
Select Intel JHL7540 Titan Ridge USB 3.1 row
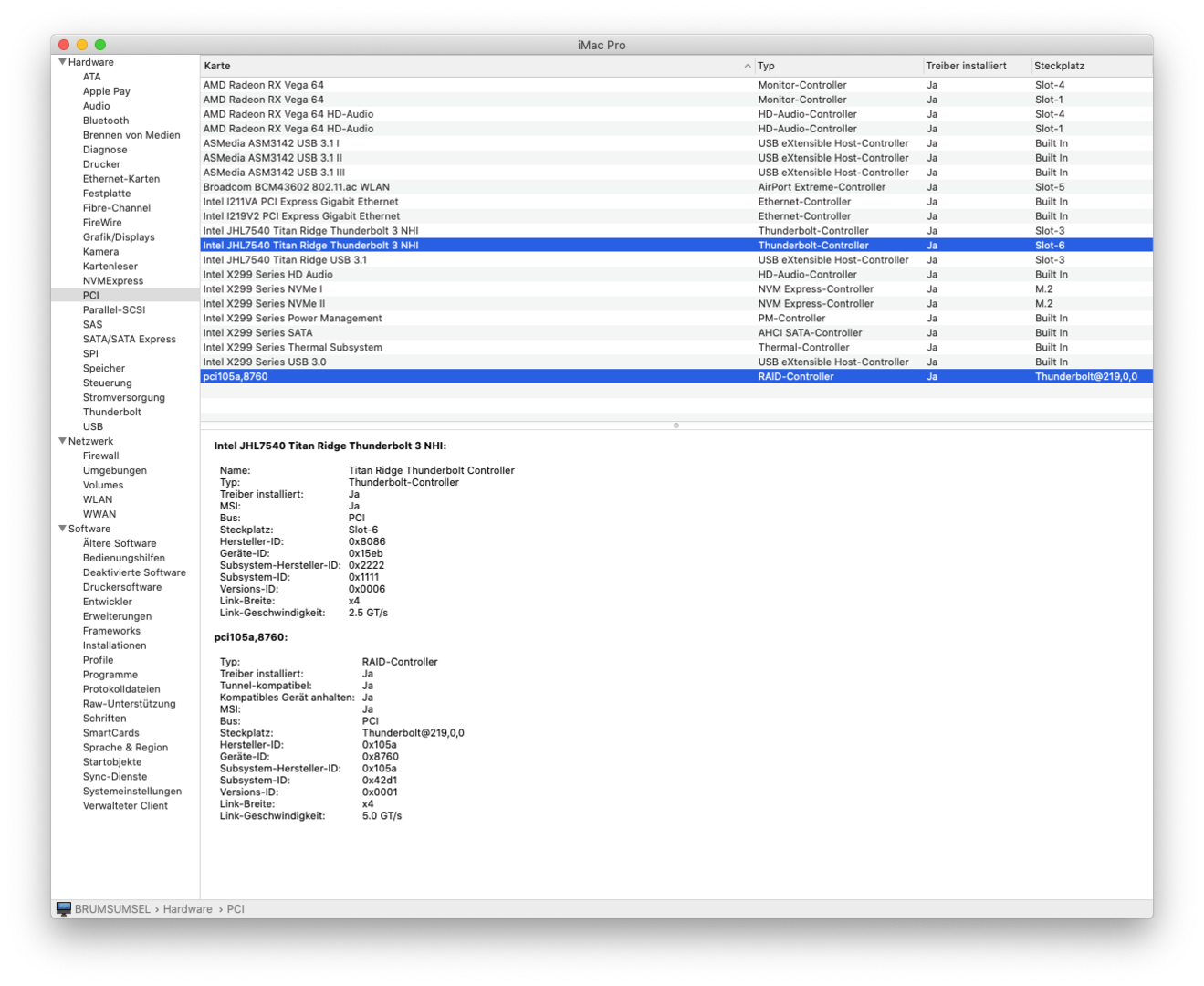coord(676,260)
